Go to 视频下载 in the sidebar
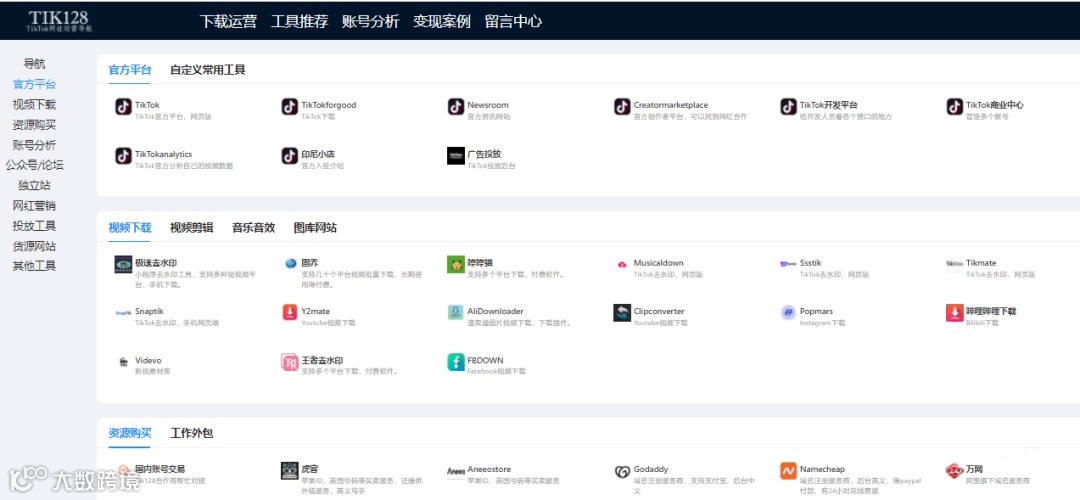 (34, 105)
